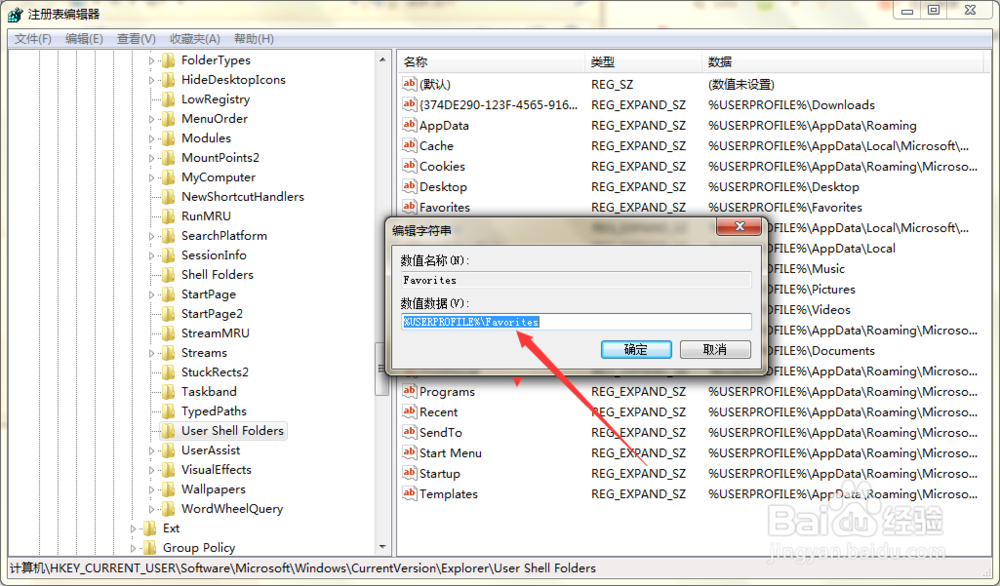Click the string icon of Programs value
This screenshot has width=1000, height=586.
[409, 391]
